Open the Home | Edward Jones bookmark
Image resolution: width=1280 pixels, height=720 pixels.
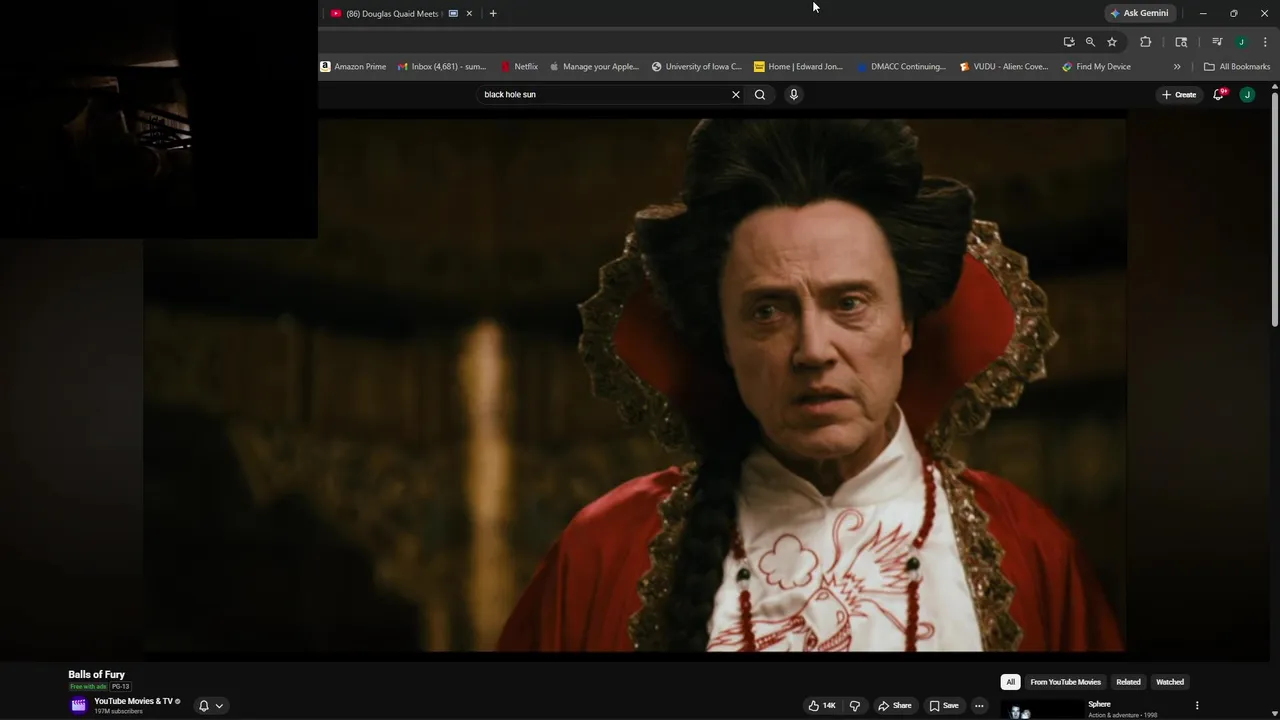(x=798, y=67)
